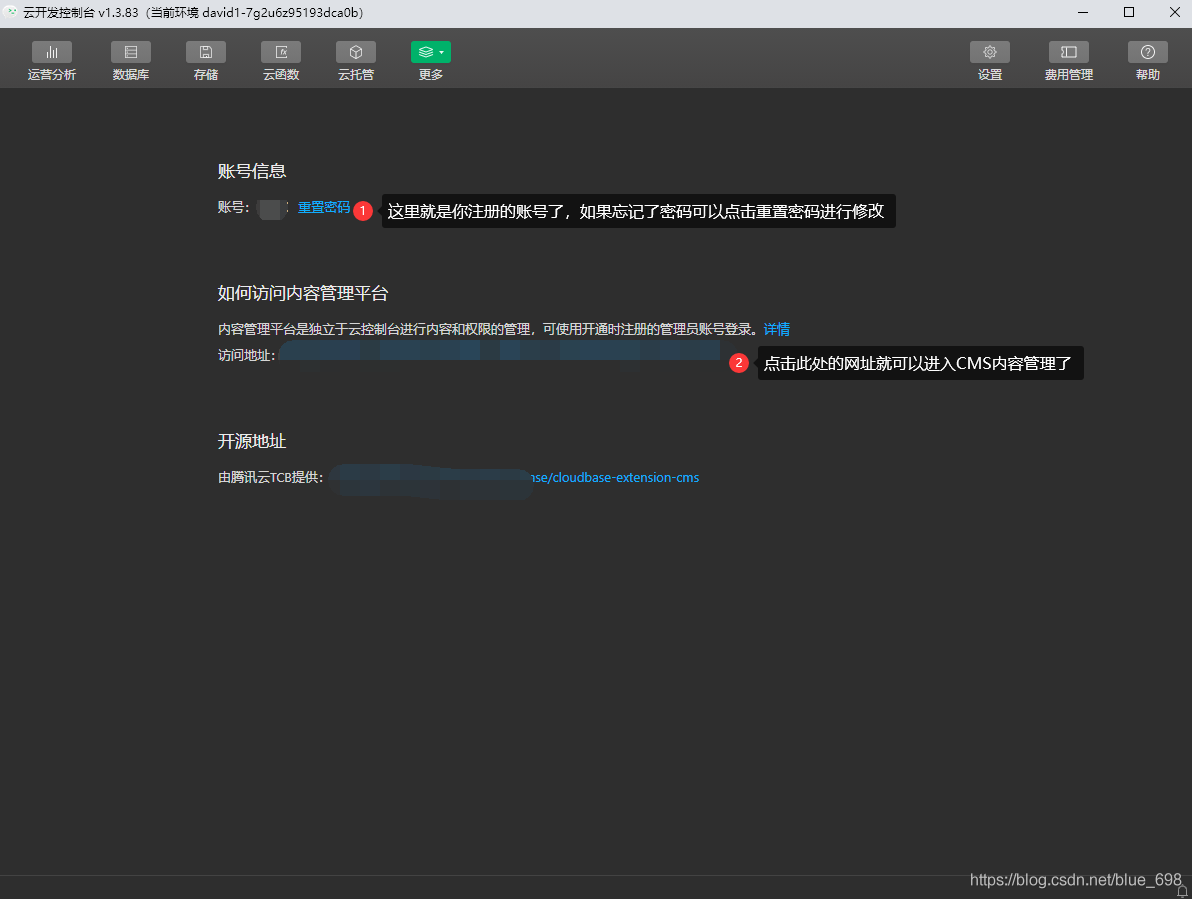Click the 由腾讯云TCB提供 label
The width and height of the screenshot is (1192, 899).
pyautogui.click(x=271, y=477)
